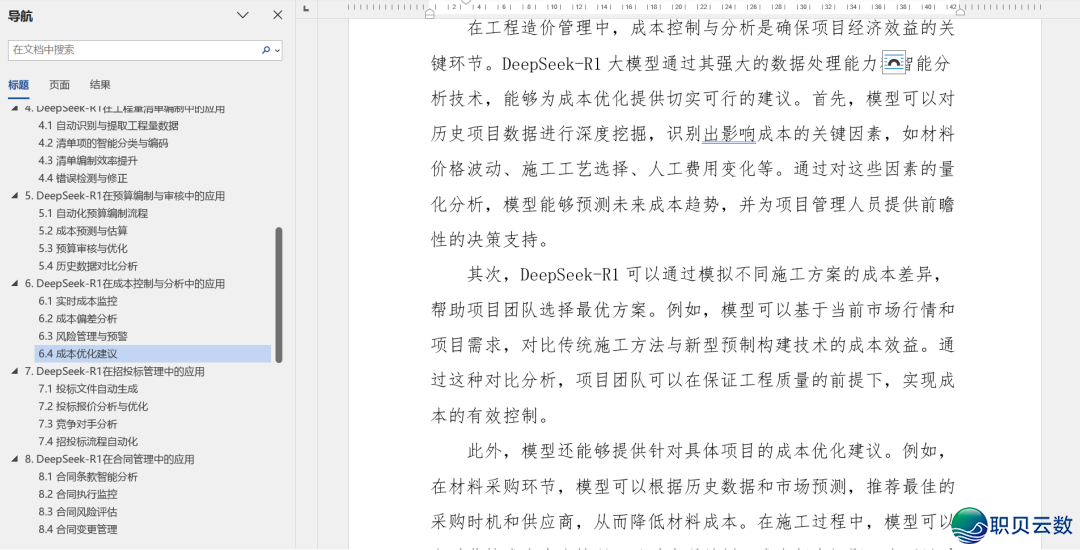Click text 在工程造价管理中 at page top
The image size is (1080, 550).
(x=539, y=28)
